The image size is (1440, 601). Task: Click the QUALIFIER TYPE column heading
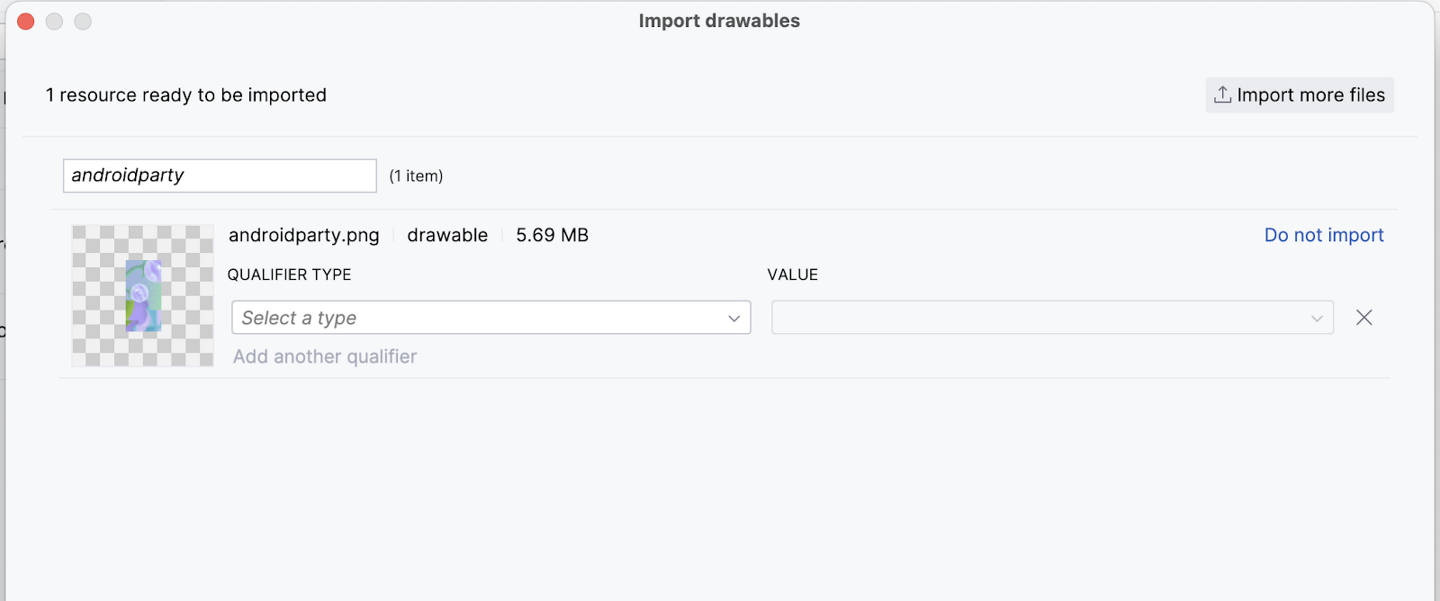pos(289,273)
